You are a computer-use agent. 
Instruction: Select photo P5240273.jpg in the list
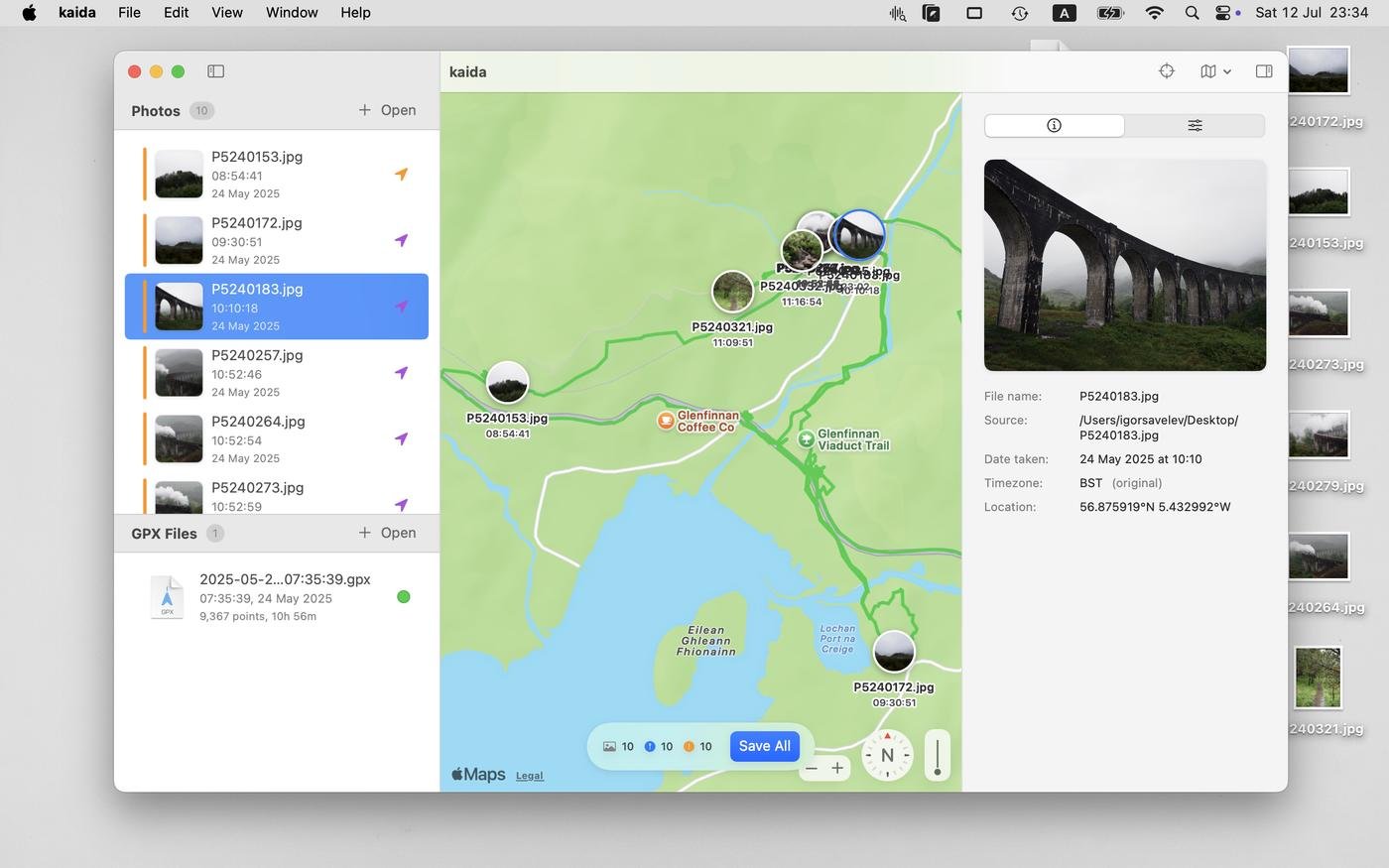[x=277, y=495]
